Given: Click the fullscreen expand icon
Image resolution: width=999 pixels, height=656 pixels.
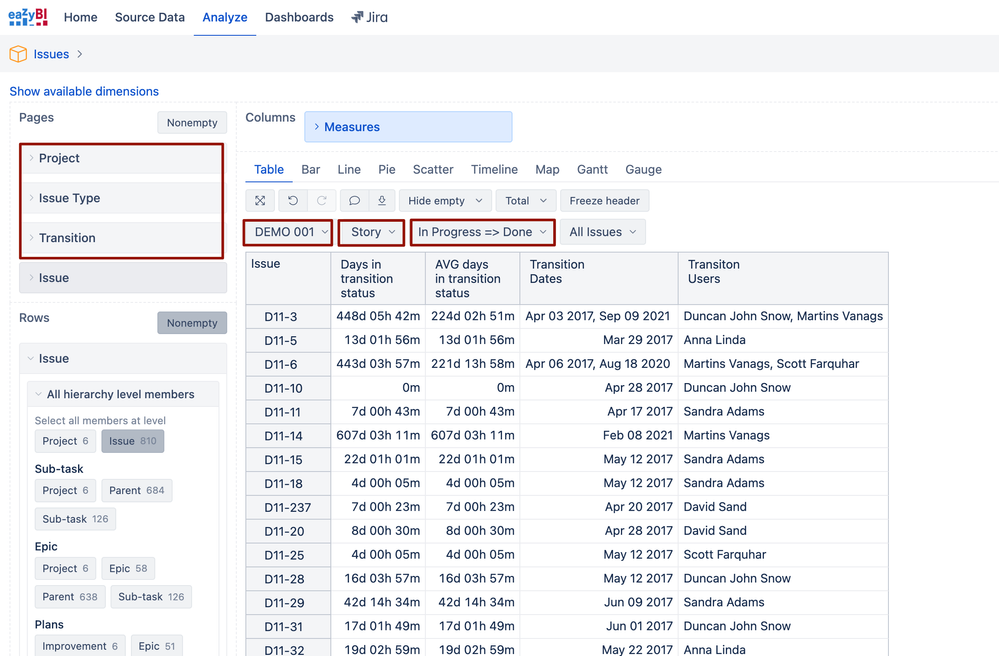Looking at the screenshot, I should (x=260, y=201).
